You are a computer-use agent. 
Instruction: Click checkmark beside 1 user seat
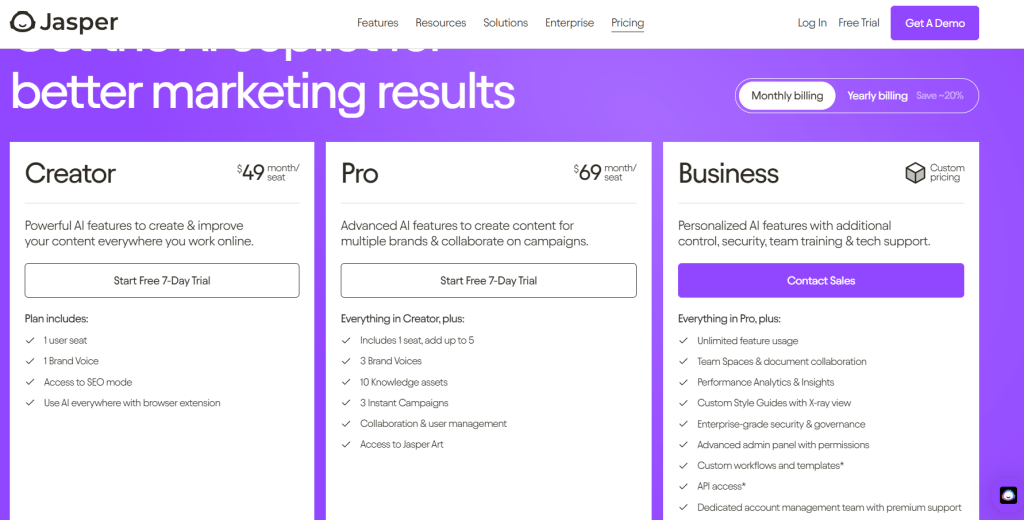(30, 341)
